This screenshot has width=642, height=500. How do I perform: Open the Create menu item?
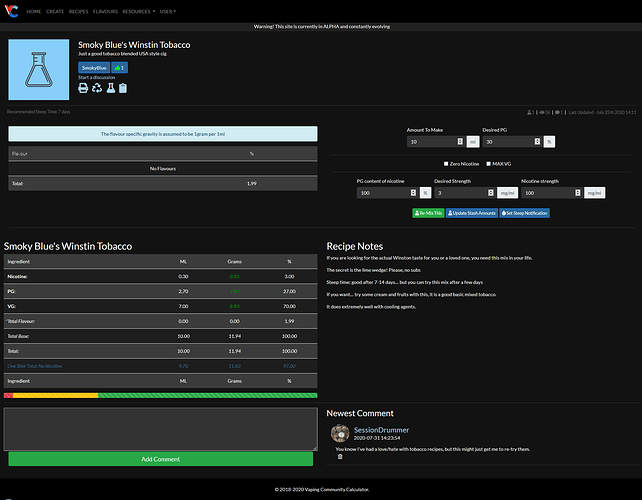55,11
